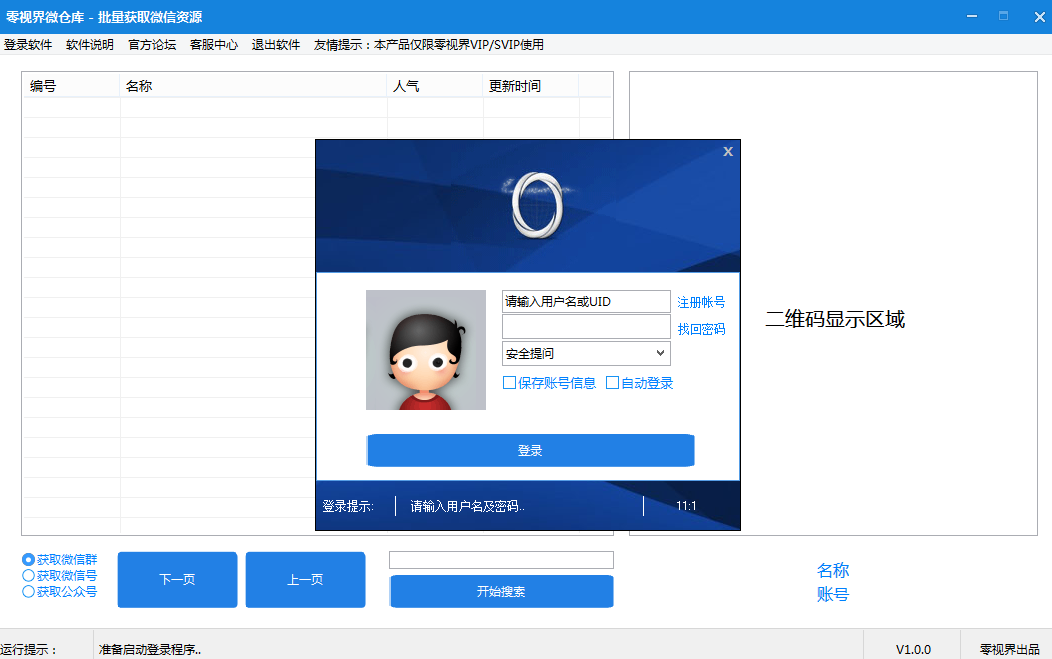
Task: Select the 获取微信群 radio button
Action: point(28,560)
